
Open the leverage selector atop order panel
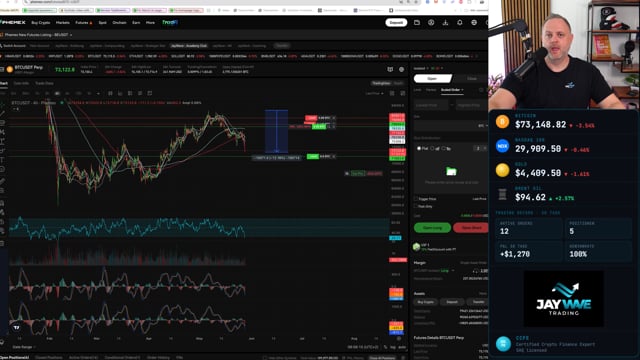point(437,68)
